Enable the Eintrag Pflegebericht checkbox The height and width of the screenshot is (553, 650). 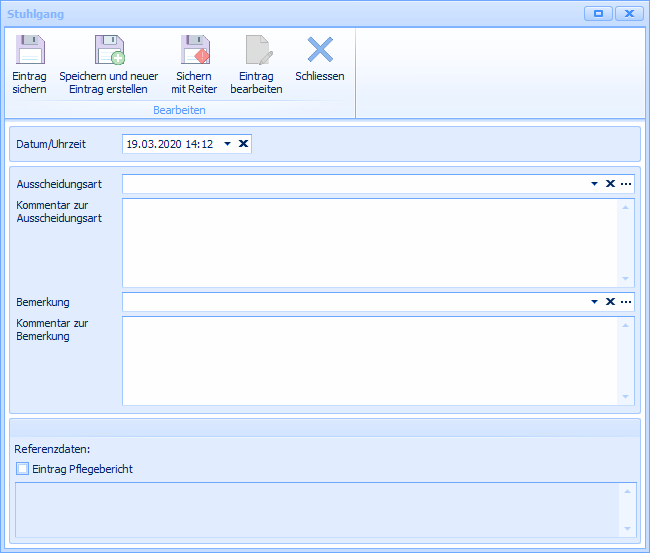[23, 468]
